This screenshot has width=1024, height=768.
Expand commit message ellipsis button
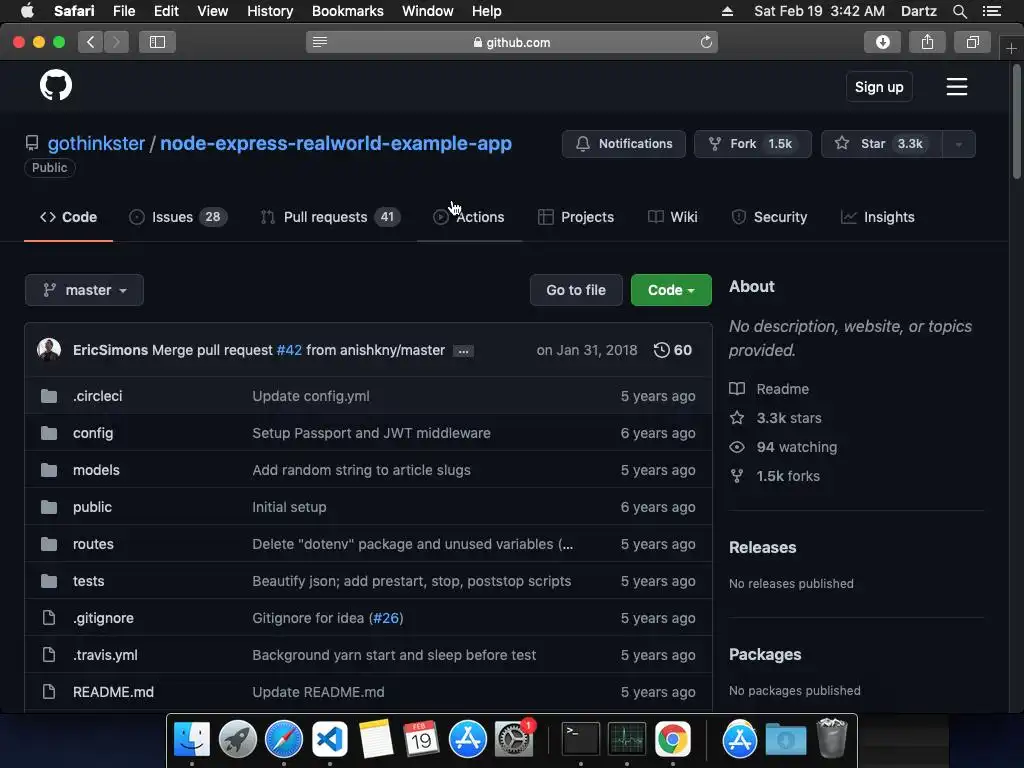coord(463,351)
